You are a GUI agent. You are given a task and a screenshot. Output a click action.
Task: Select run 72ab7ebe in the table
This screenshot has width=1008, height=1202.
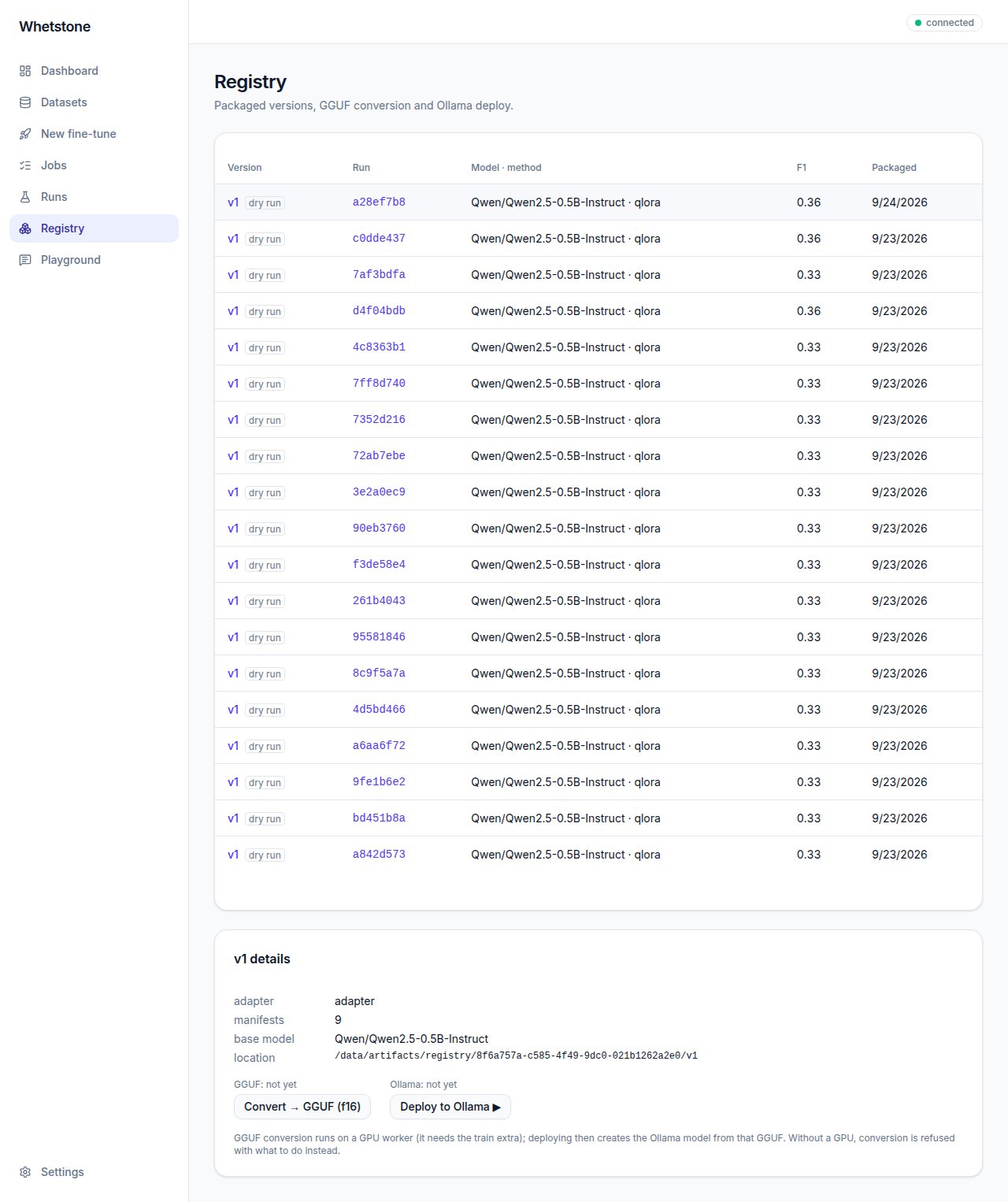tap(379, 456)
